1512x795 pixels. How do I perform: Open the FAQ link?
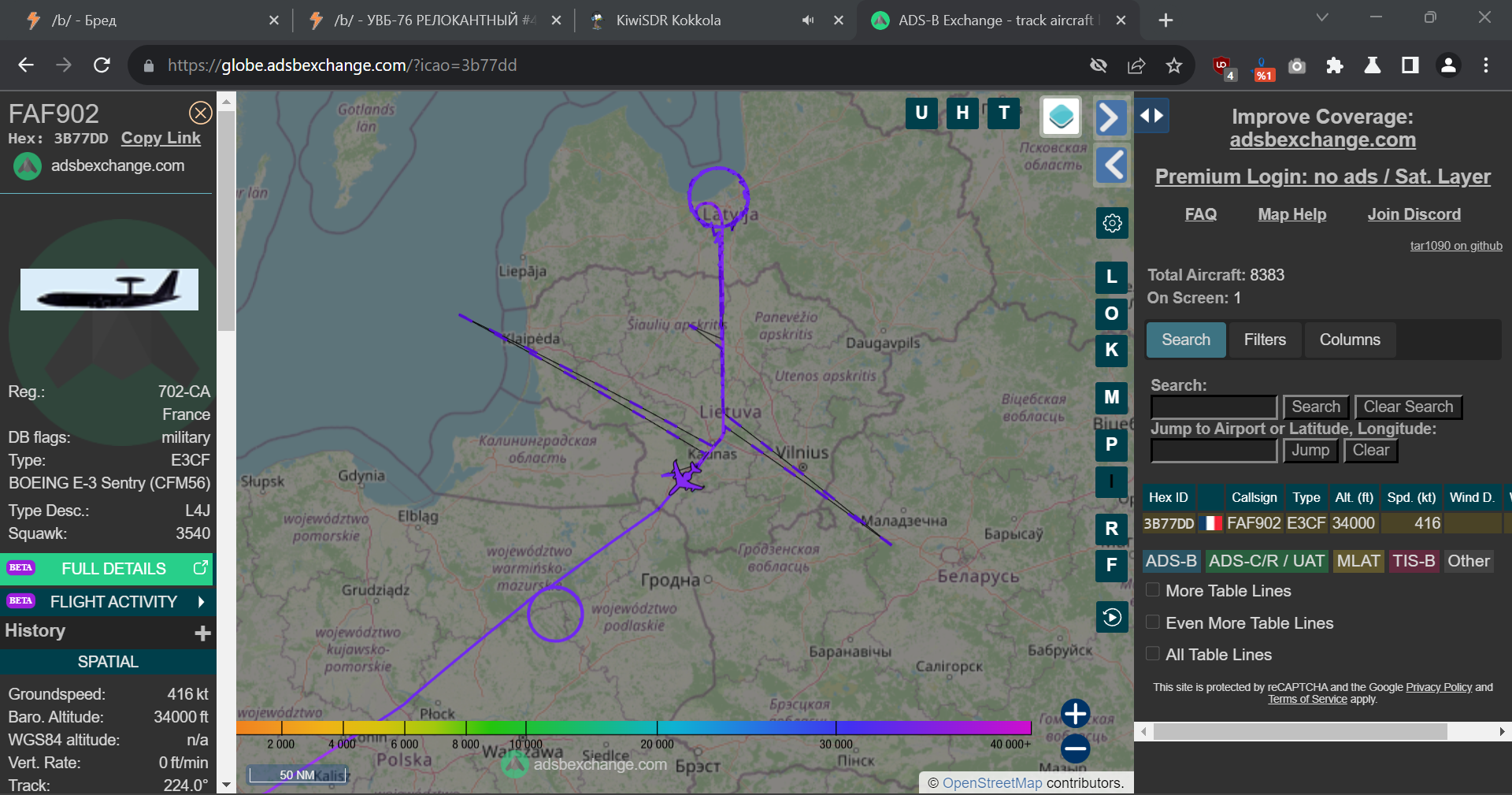pos(1201,214)
